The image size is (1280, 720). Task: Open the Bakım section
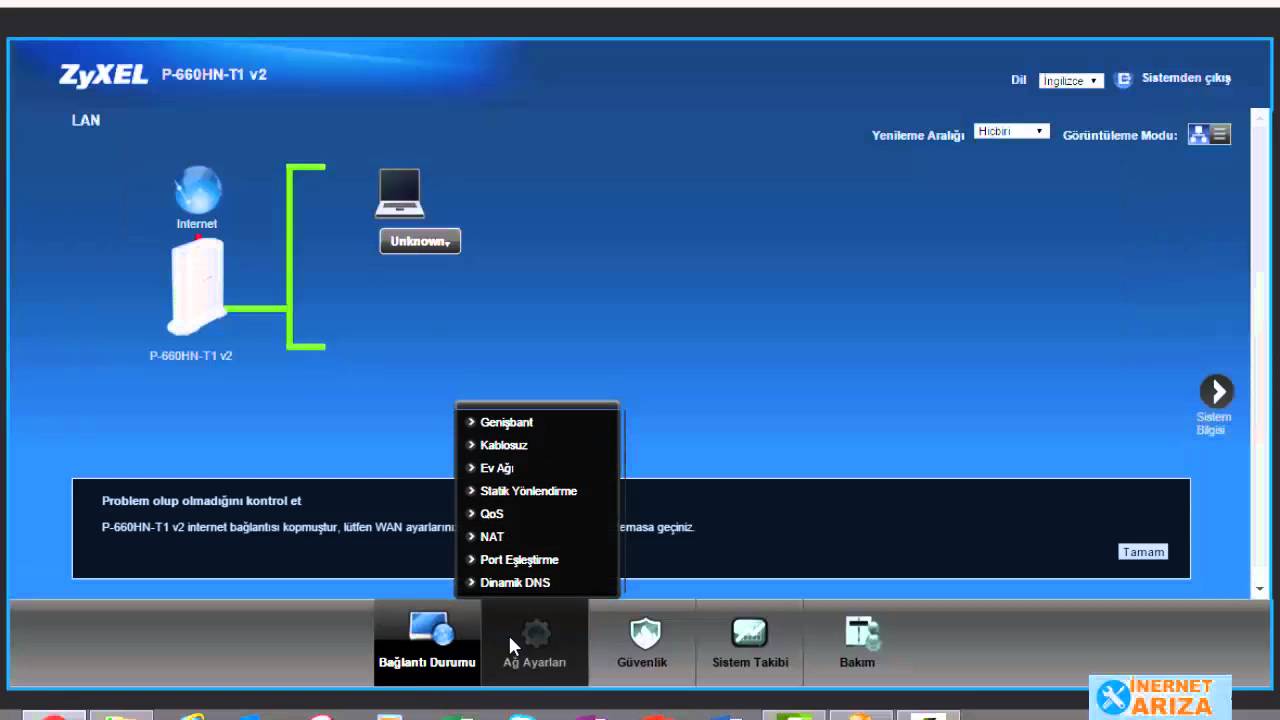(x=857, y=642)
